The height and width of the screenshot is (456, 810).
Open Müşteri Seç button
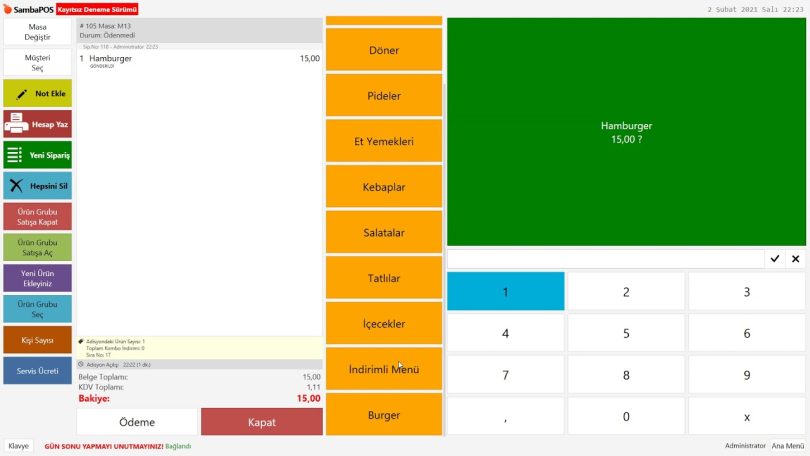click(37, 62)
